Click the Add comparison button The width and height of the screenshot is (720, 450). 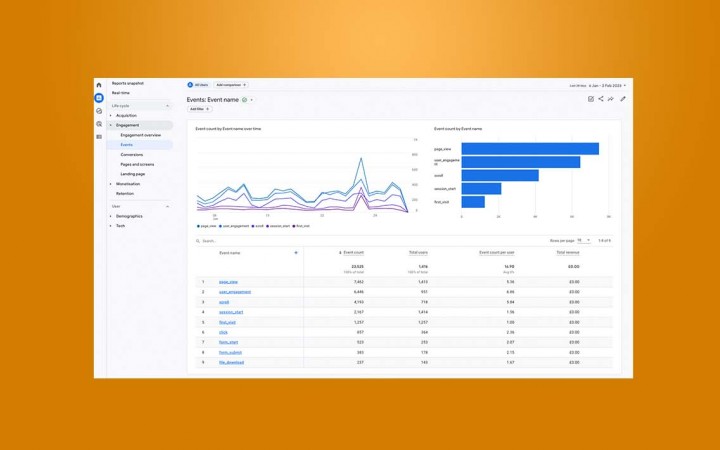pyautogui.click(x=231, y=85)
